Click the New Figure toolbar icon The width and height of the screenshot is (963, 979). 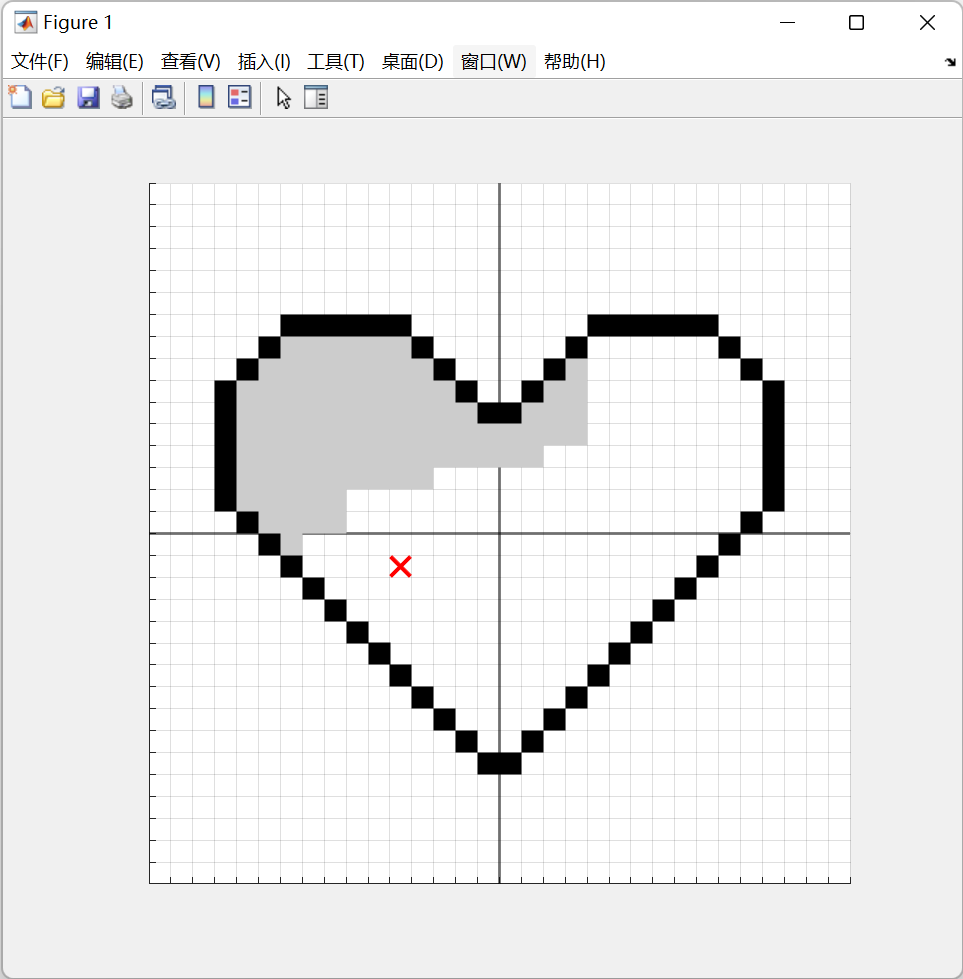coord(20,98)
